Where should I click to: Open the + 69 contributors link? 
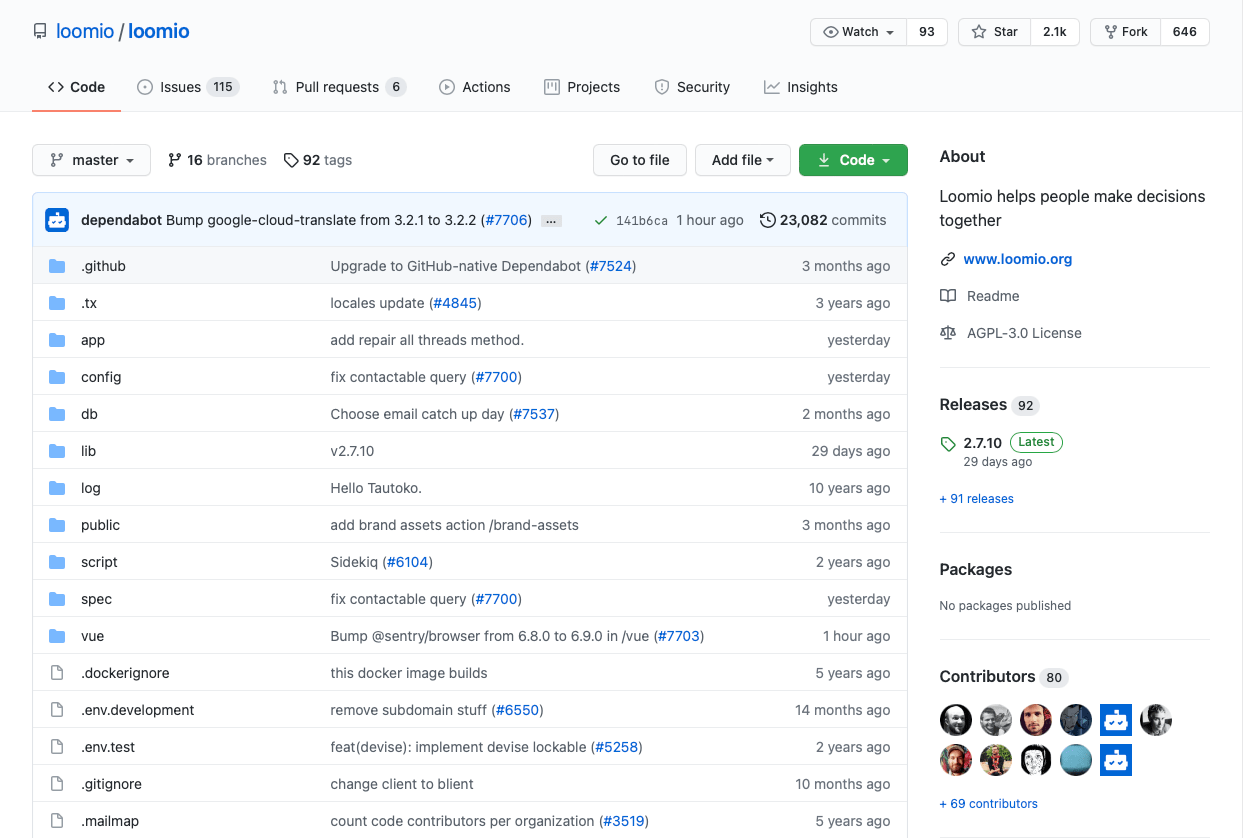click(989, 803)
